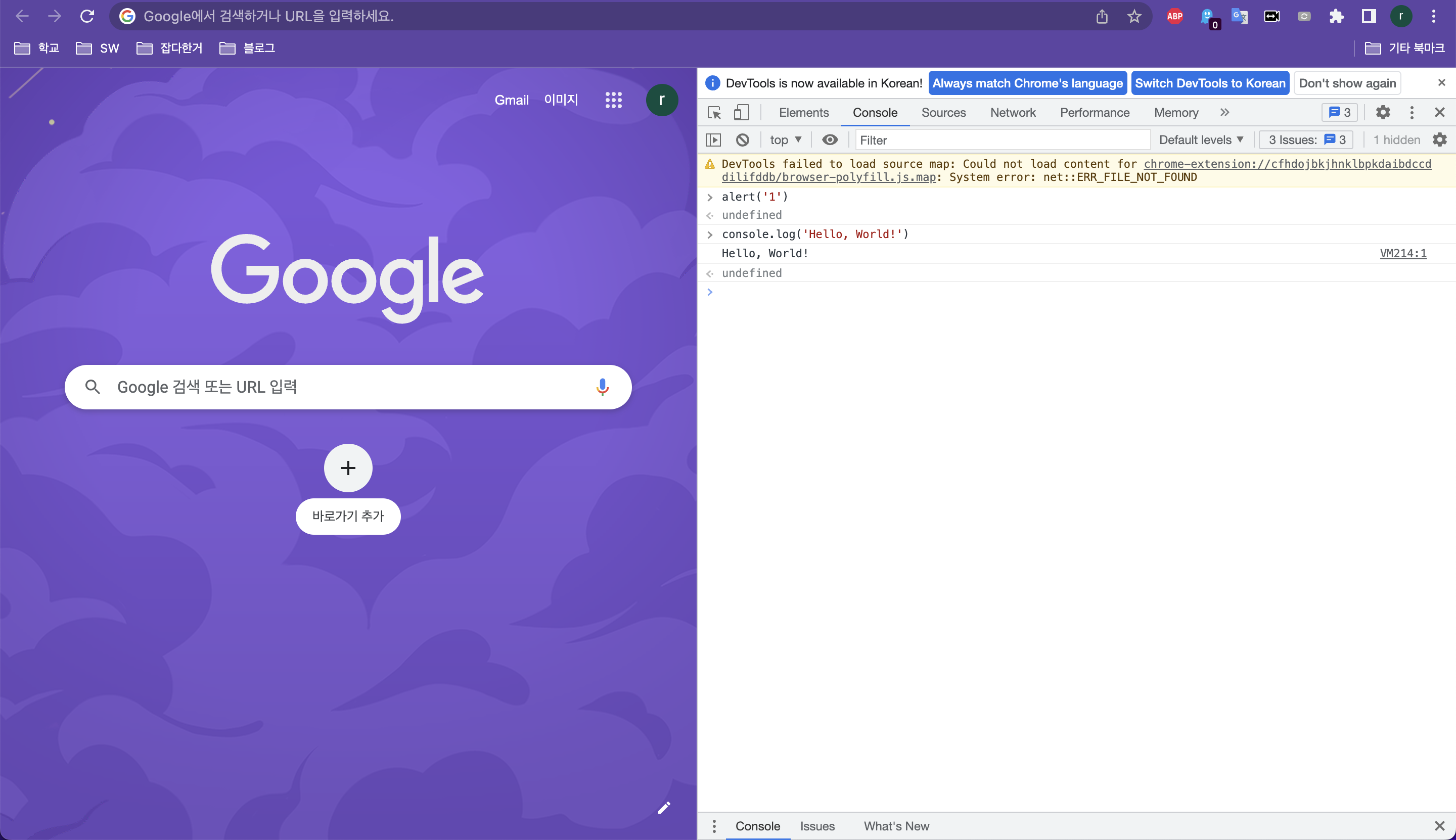Image resolution: width=1456 pixels, height=840 pixels.
Task: Open the Default levels dropdown
Action: pos(1200,139)
